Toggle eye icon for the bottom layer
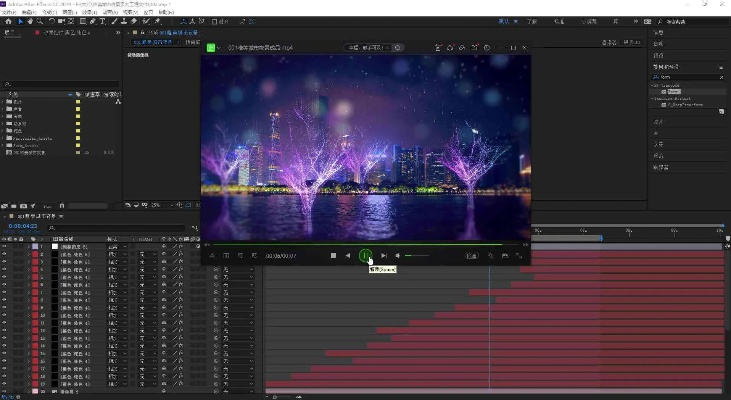The width and height of the screenshot is (731, 400). click(x=5, y=391)
